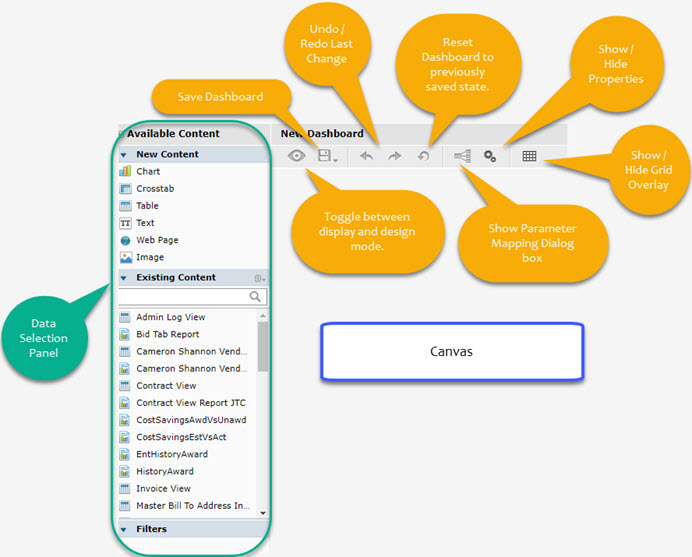Collapse the New Content section

pos(124,155)
